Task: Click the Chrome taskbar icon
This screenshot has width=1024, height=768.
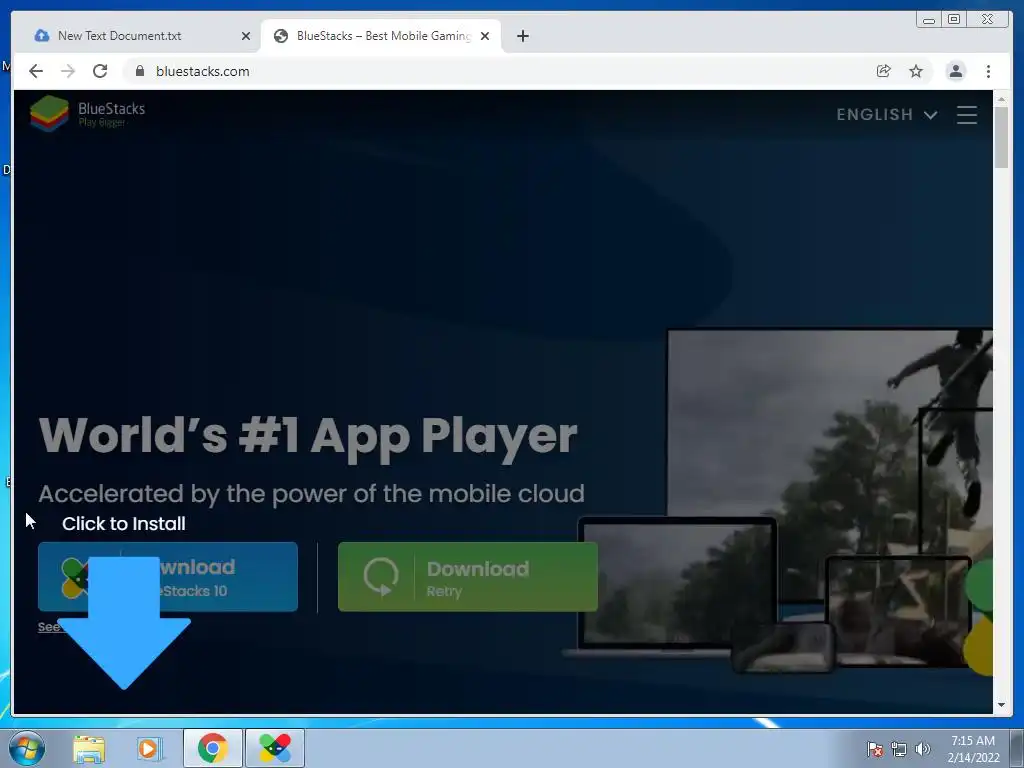Action: pos(212,748)
